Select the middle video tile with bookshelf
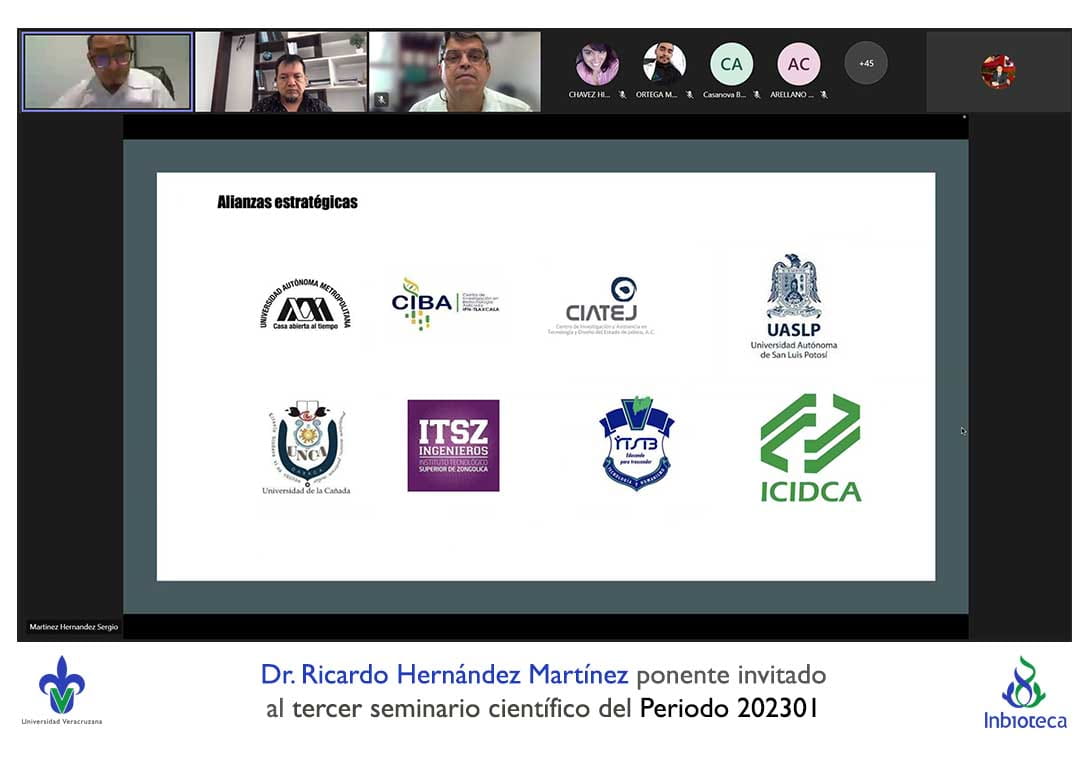Image resolution: width=1090 pixels, height=760 pixels. point(281,71)
